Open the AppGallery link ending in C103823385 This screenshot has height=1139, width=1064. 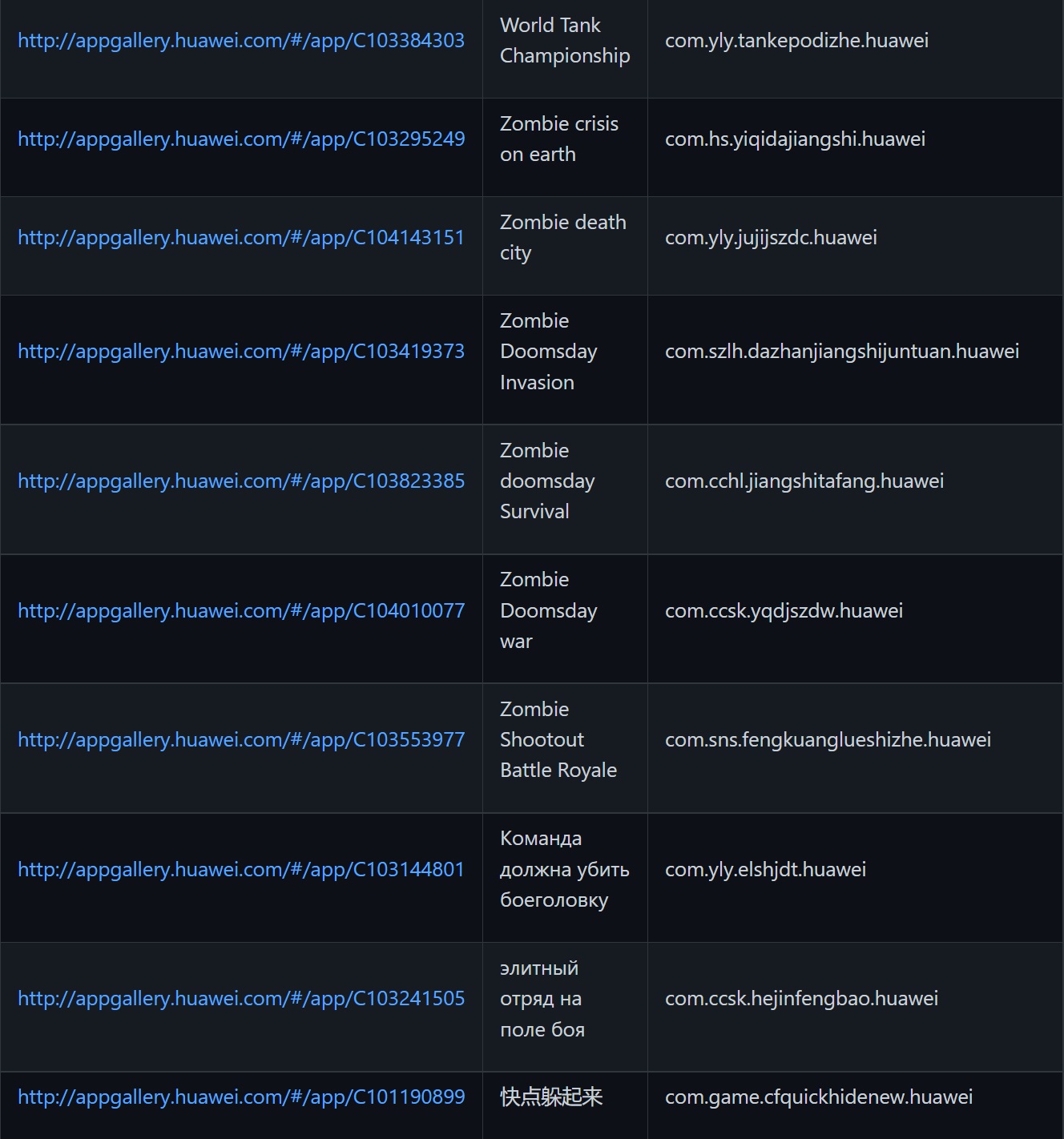click(241, 481)
